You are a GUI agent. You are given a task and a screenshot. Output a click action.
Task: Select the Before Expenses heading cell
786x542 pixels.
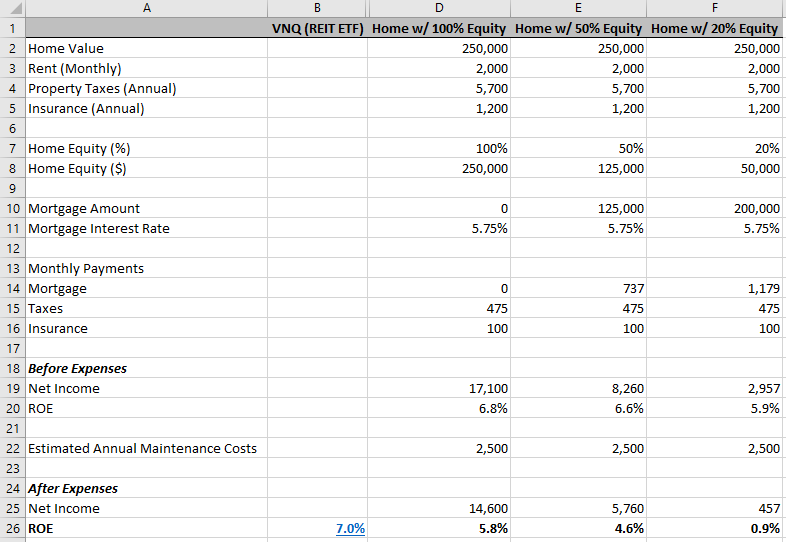point(146,369)
